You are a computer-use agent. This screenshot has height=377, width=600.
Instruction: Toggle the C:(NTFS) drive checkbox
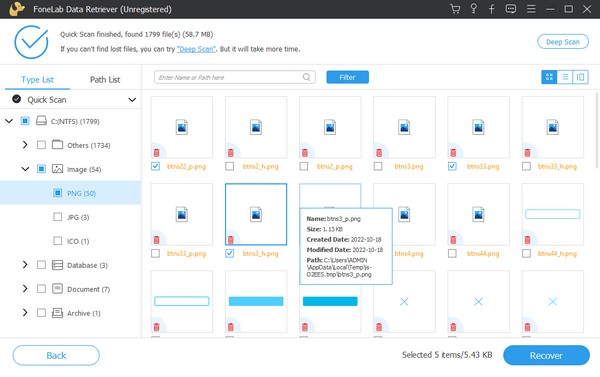(x=25, y=121)
